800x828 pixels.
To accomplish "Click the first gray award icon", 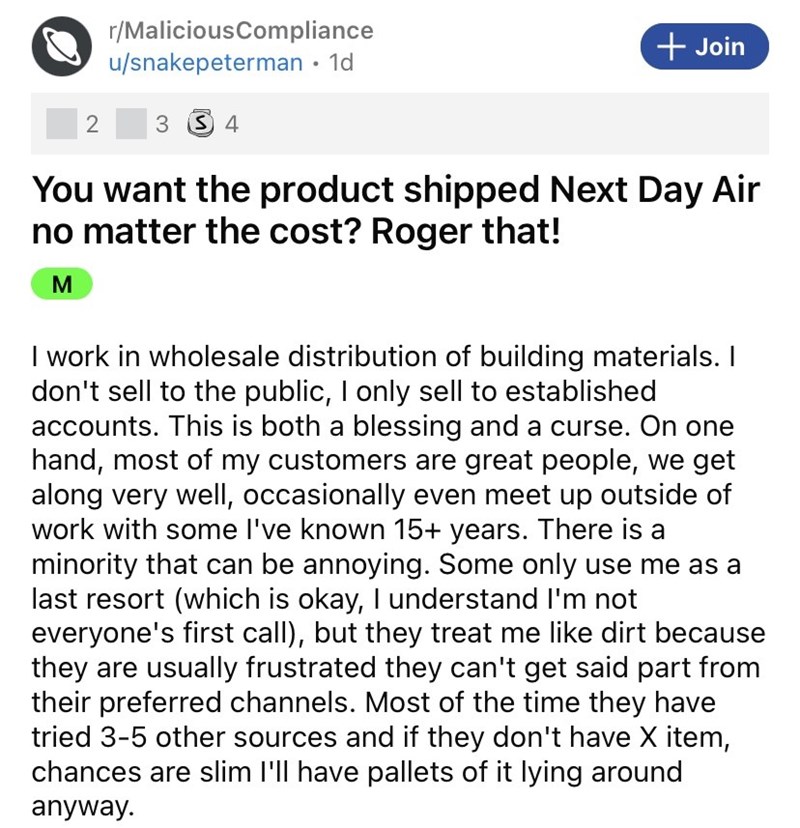I will pos(63,125).
